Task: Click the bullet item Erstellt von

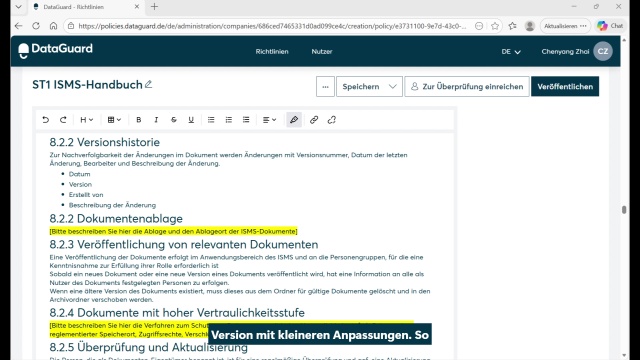Action: click(86, 195)
